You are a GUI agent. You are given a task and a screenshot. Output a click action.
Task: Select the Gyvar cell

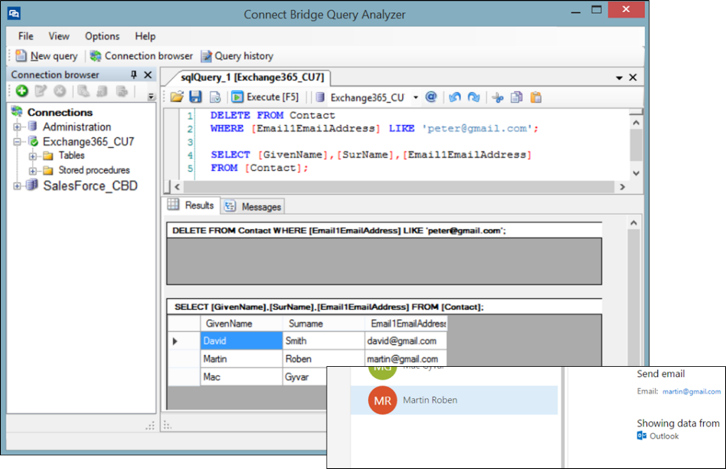305,377
